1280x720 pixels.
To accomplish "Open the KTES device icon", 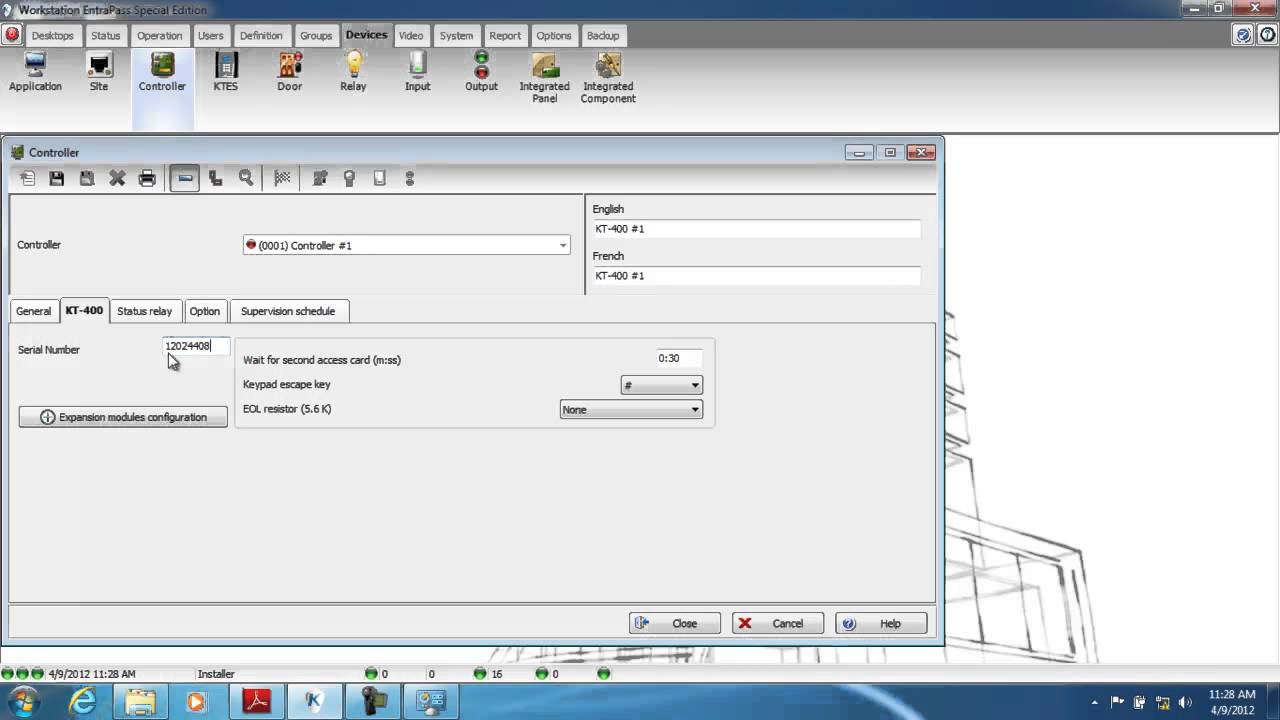I will point(226,72).
